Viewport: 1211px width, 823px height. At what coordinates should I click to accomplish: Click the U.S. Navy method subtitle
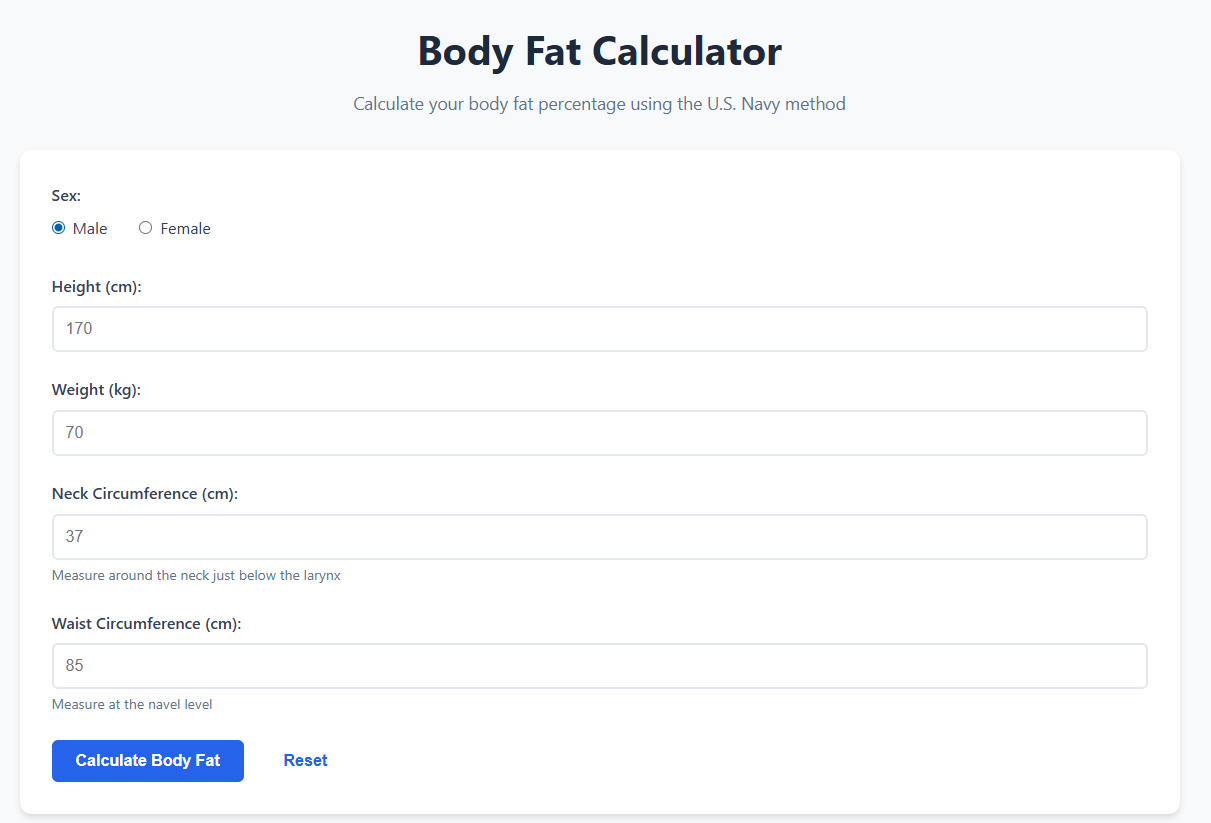[x=599, y=103]
